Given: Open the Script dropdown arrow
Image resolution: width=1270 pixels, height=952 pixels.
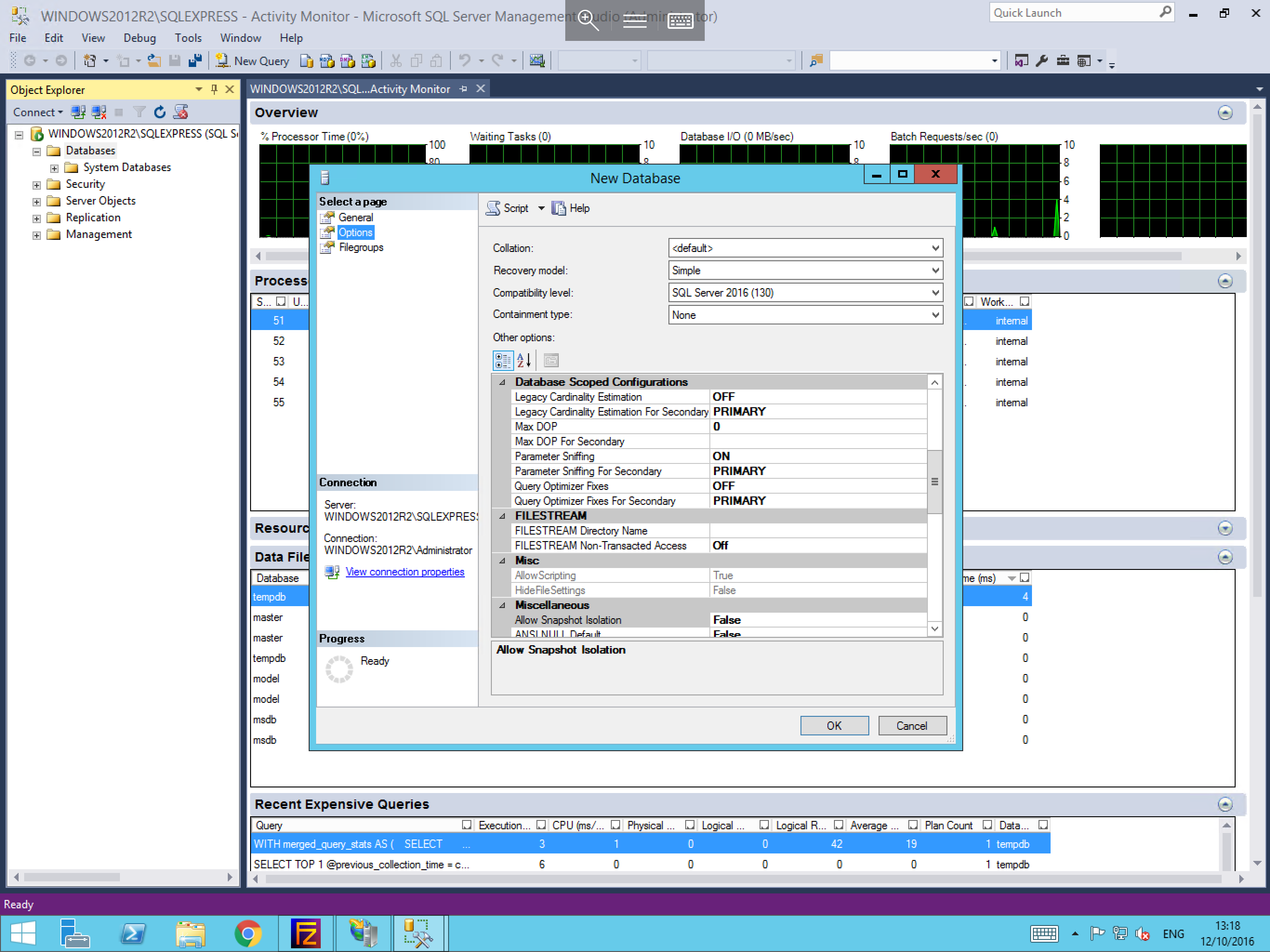Looking at the screenshot, I should point(541,208).
